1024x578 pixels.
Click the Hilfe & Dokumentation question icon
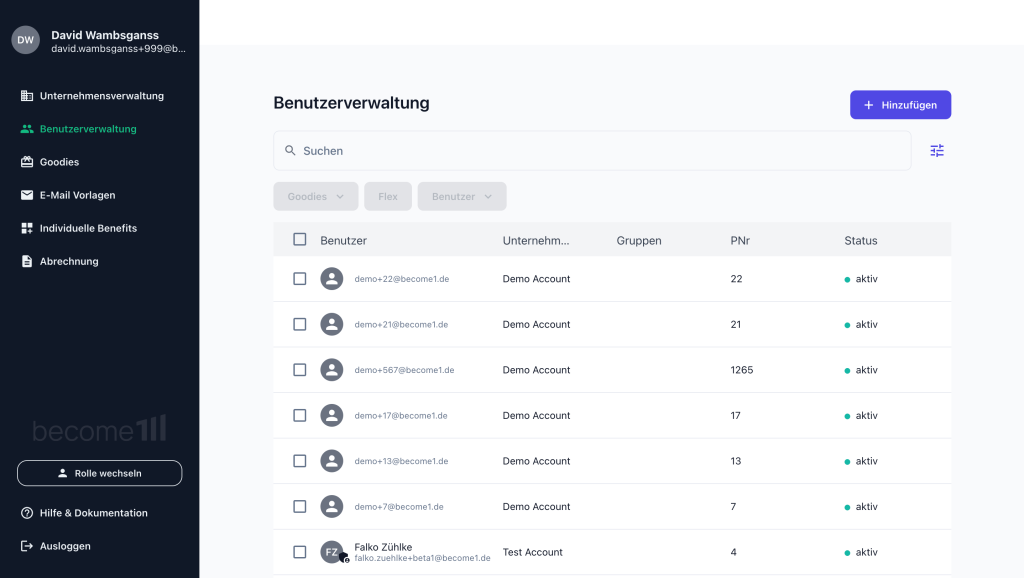(x=27, y=513)
